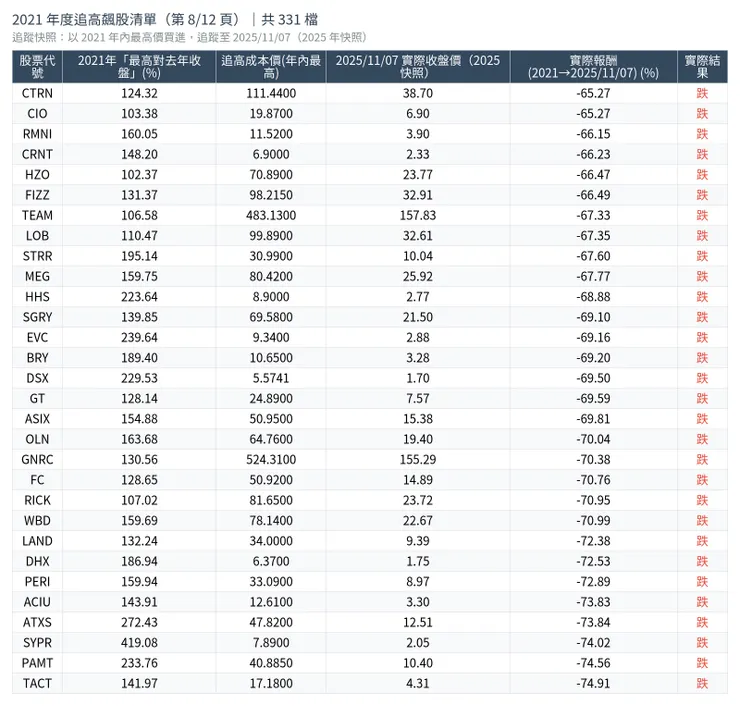Select ticker HZO
740x706 pixels.
click(37, 175)
